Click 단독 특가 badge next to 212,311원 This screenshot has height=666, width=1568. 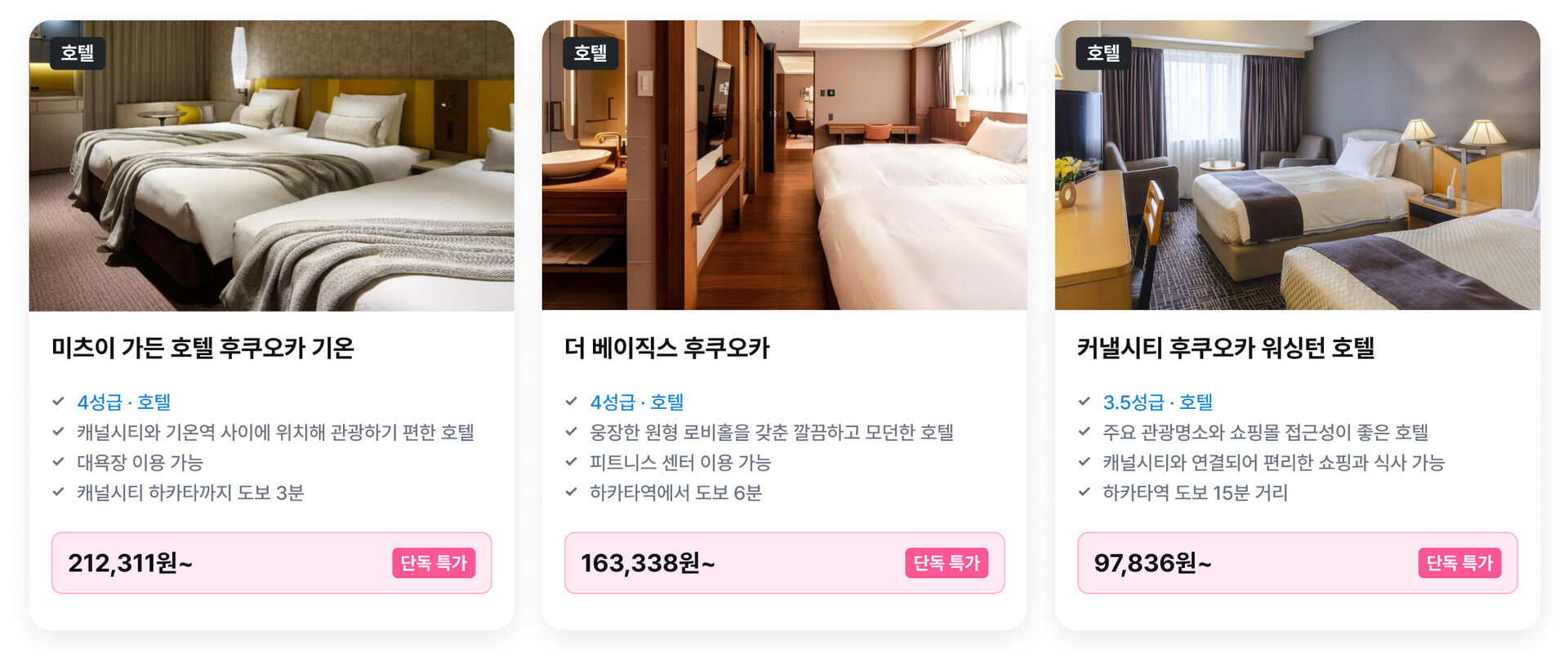click(x=434, y=563)
